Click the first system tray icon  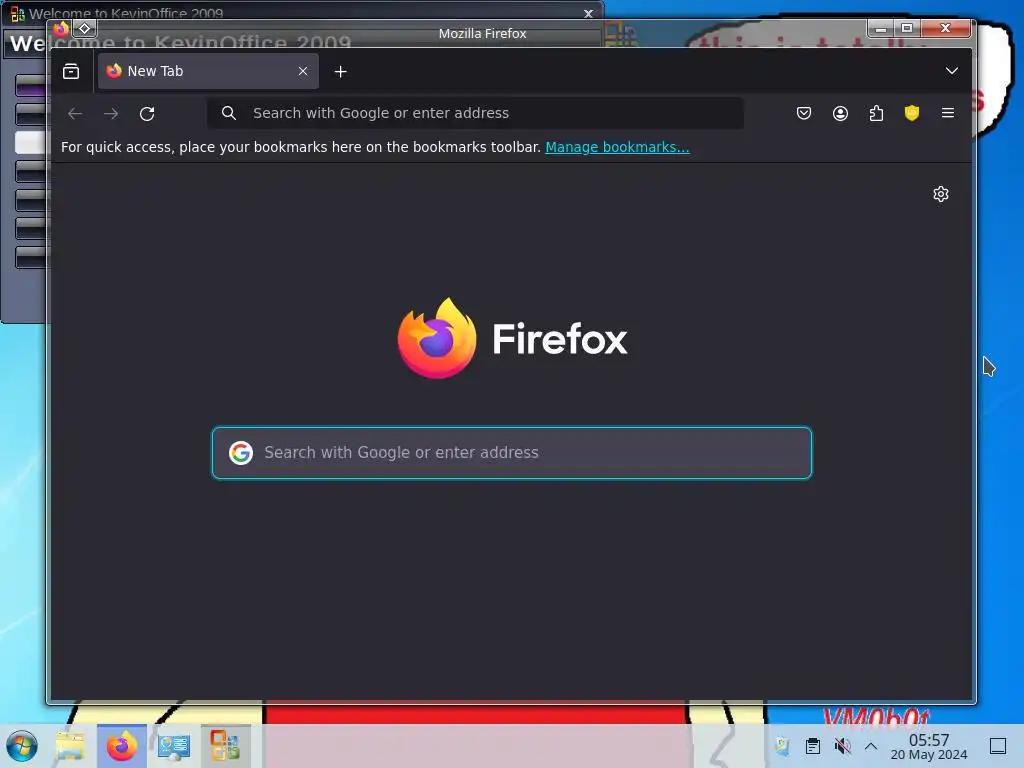click(x=782, y=746)
